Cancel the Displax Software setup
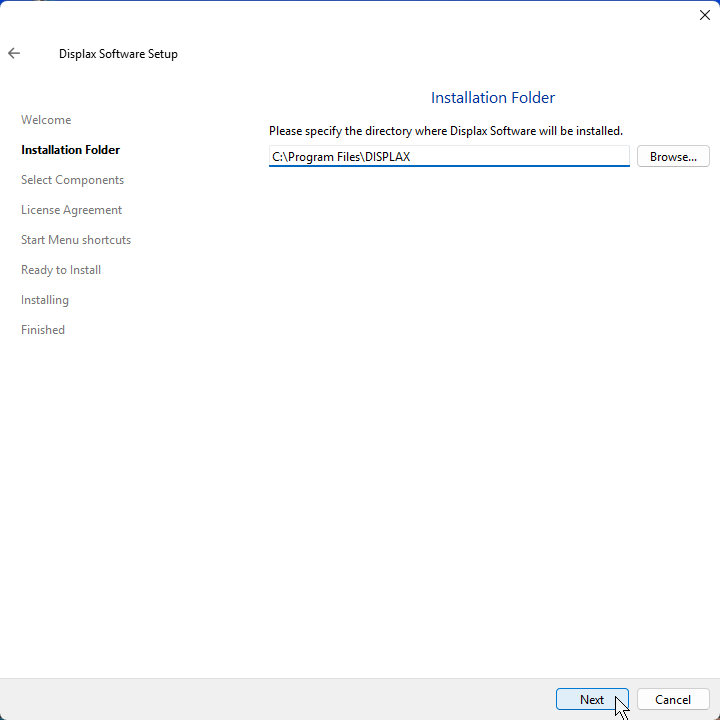This screenshot has width=720, height=720. tap(673, 700)
